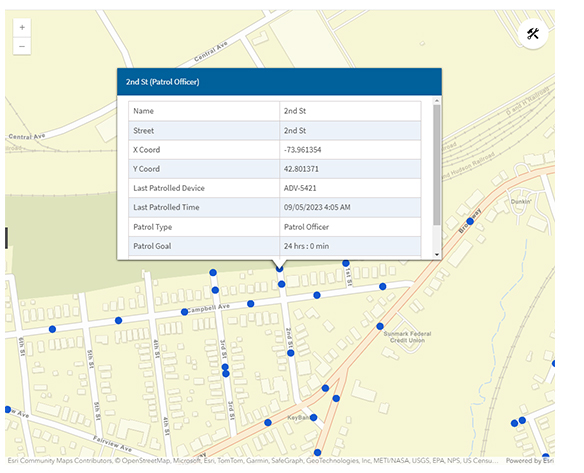
Task: Open the Powered by Esri link
Action: coord(530,461)
